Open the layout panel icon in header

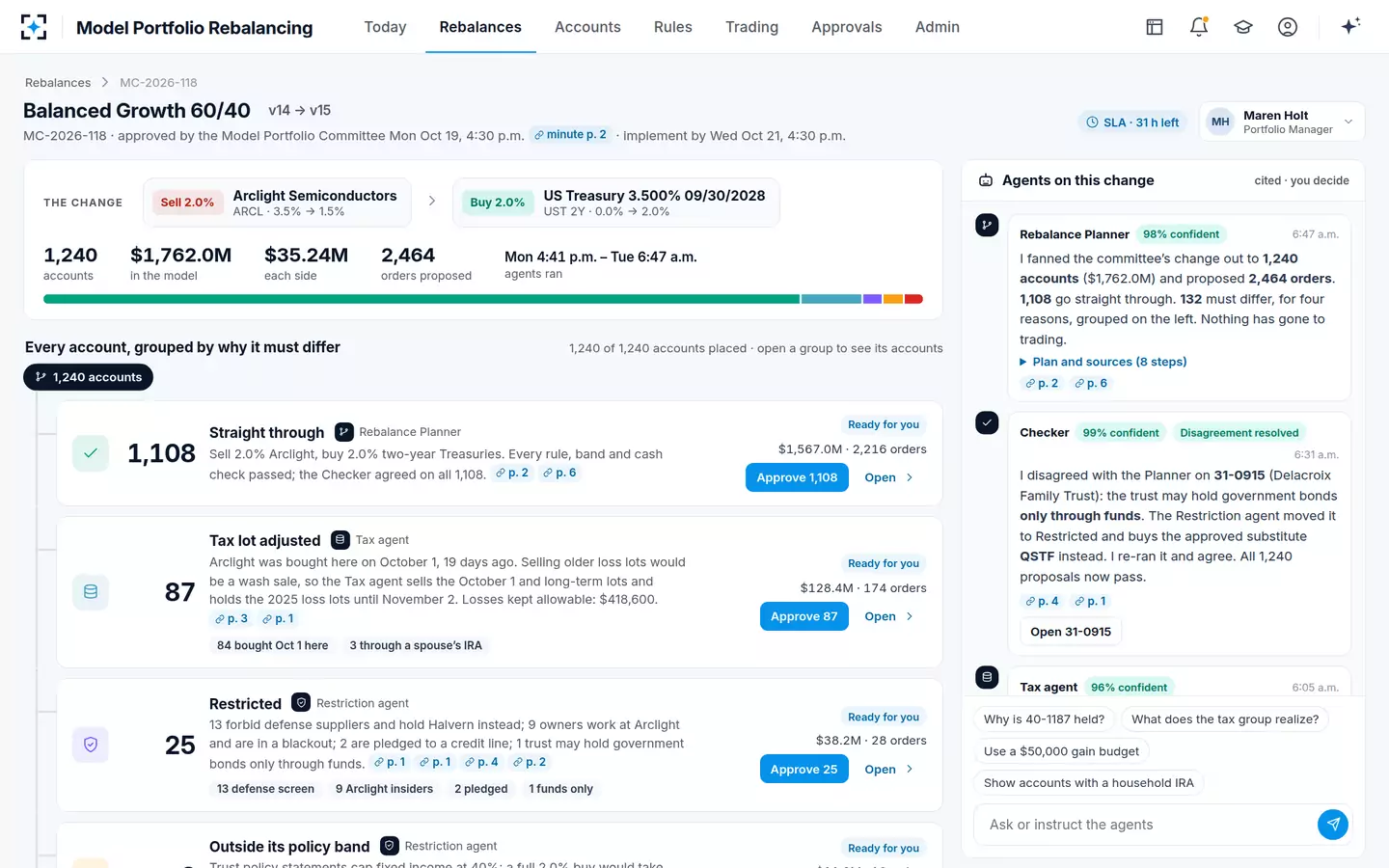[1155, 27]
